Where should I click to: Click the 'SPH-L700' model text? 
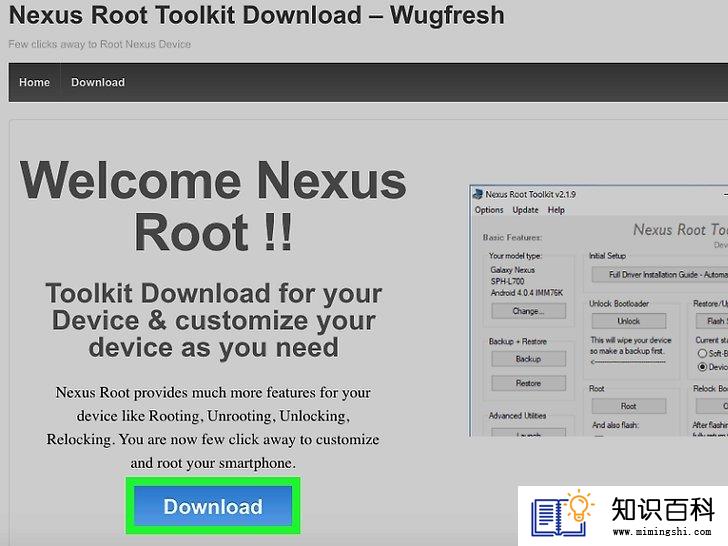tap(507, 281)
